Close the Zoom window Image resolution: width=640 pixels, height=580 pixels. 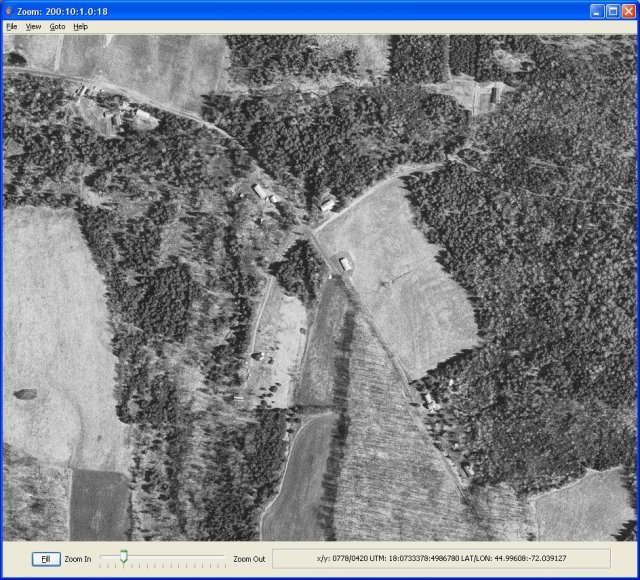click(x=628, y=10)
